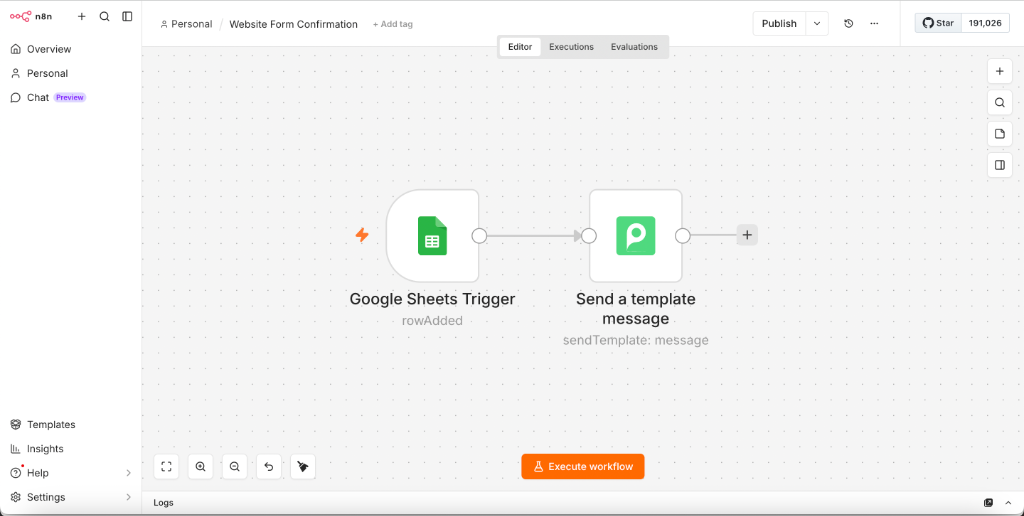Fit workflow to view
1024x516 pixels.
[x=167, y=466]
